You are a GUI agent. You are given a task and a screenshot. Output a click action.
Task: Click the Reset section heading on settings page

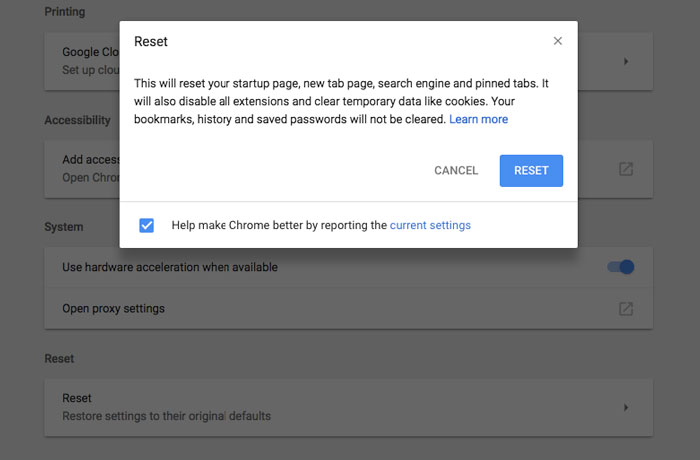pos(59,359)
